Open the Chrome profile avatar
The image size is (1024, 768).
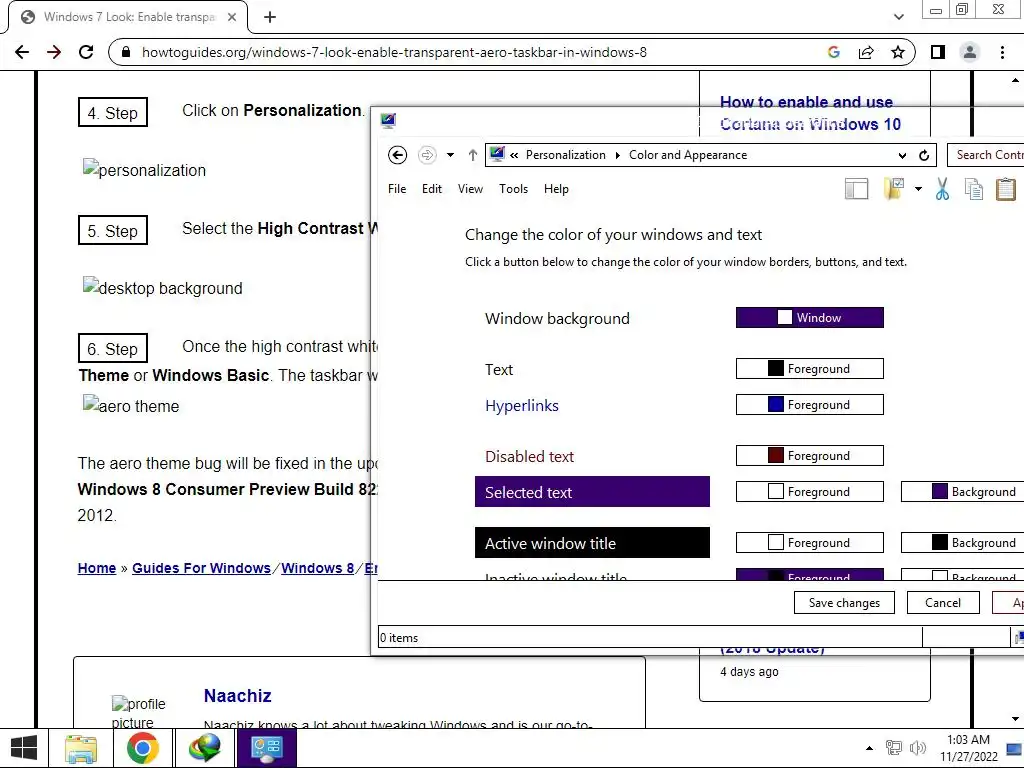970,52
